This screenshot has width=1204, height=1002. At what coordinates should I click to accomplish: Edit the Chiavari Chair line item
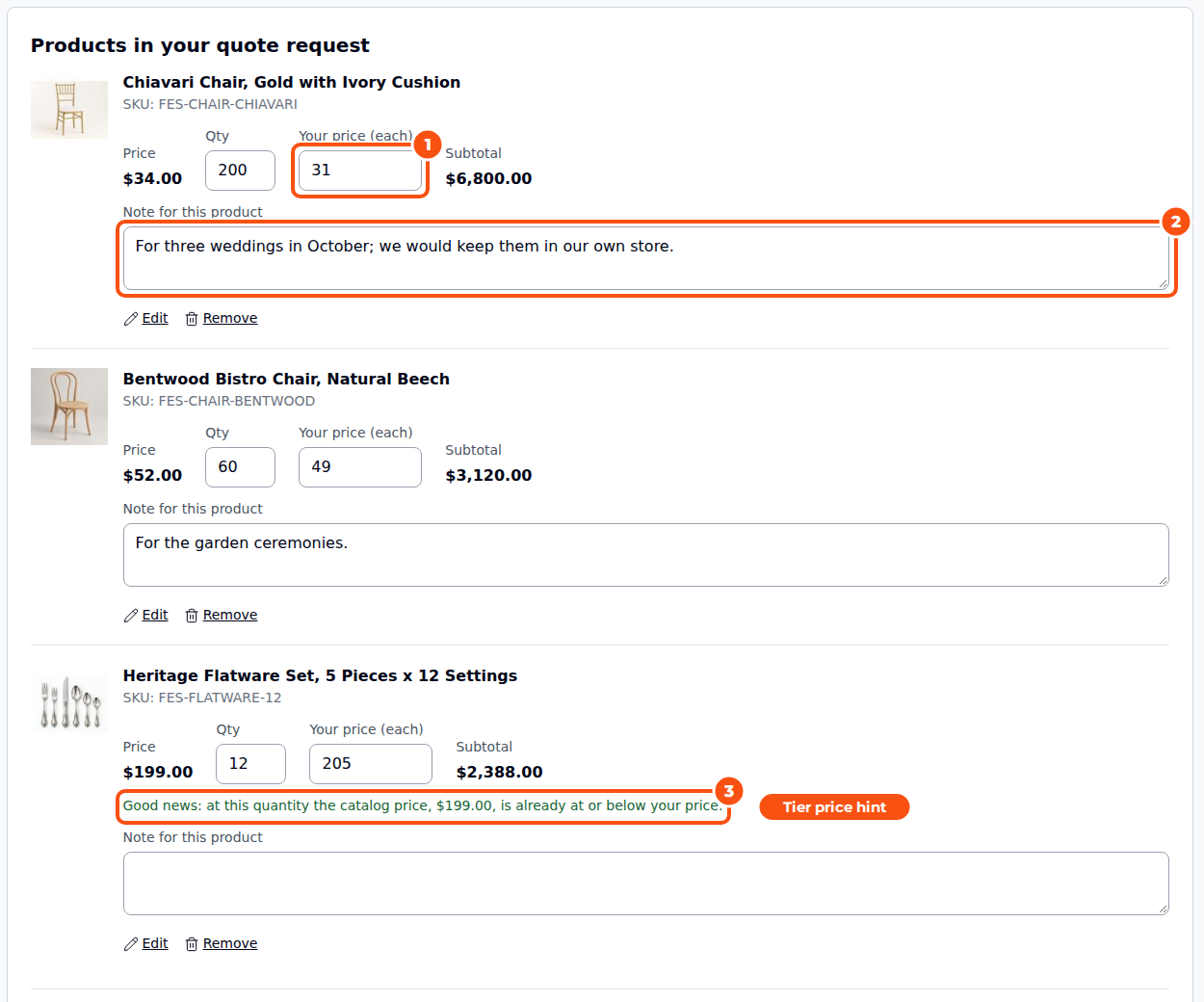coord(155,318)
